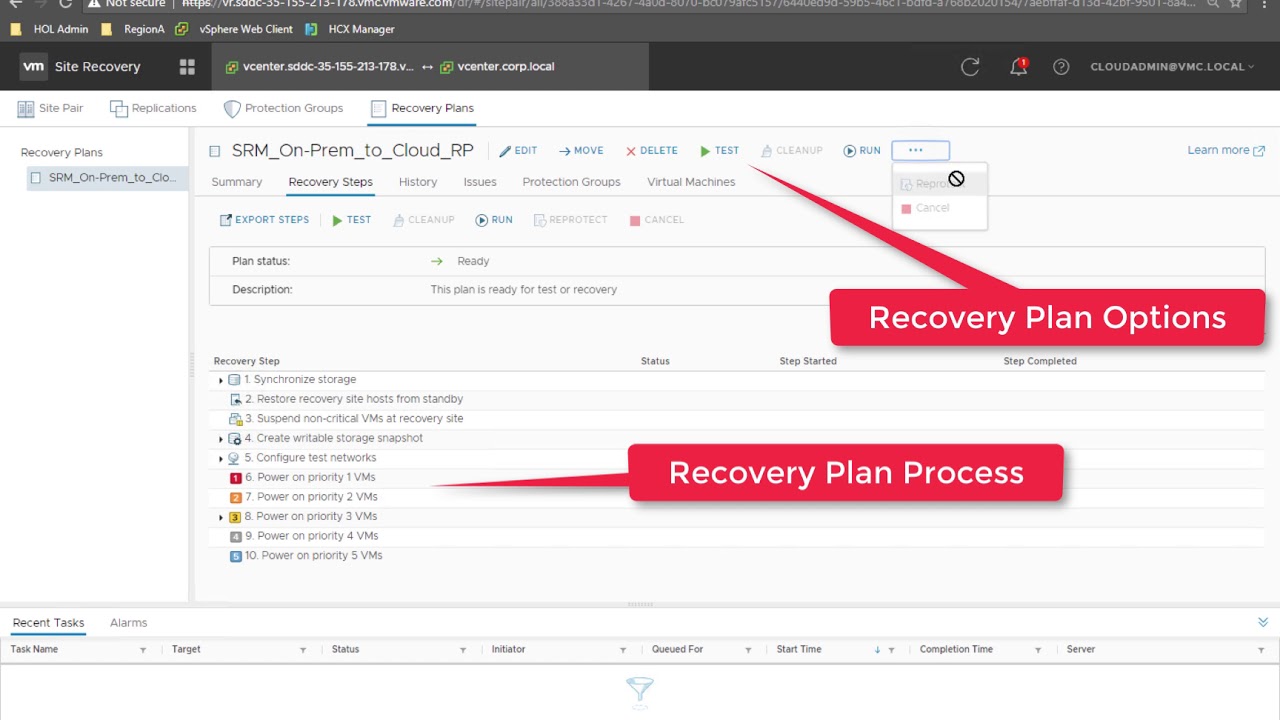Click the VMware vm logo

[34, 67]
